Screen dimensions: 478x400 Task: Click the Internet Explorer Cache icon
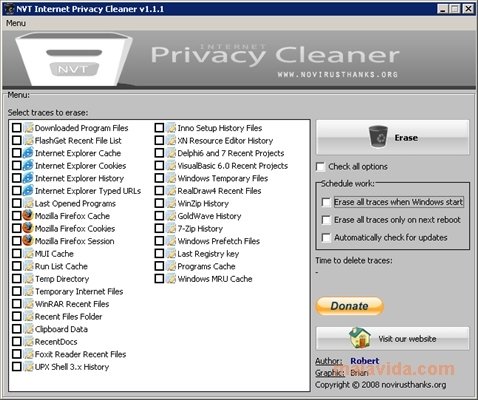[x=28, y=153]
